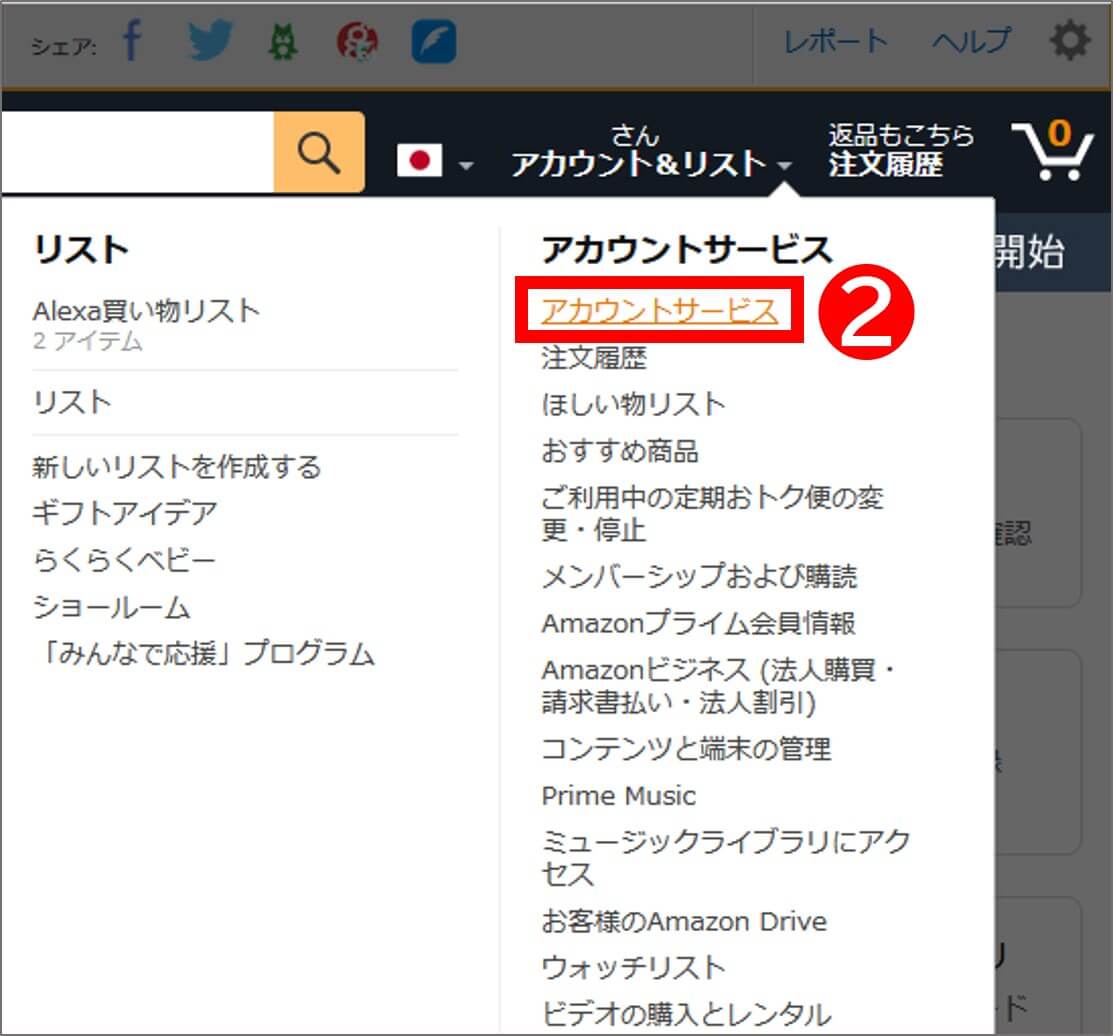
Task: Open settings via the gear icon
Action: tap(1069, 42)
